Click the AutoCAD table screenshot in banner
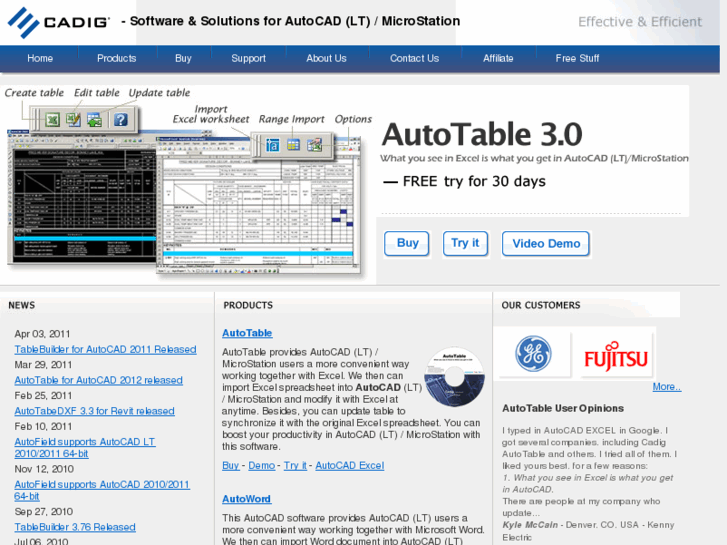The image size is (727, 545). [x=82, y=199]
